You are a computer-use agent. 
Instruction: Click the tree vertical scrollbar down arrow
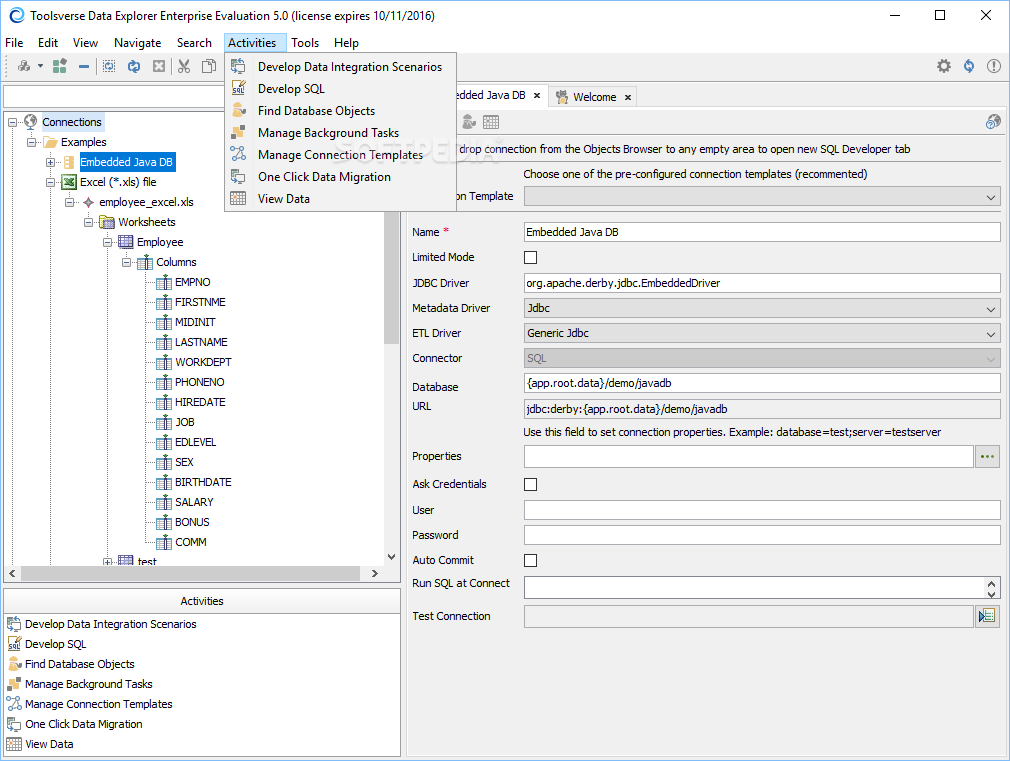[391, 557]
